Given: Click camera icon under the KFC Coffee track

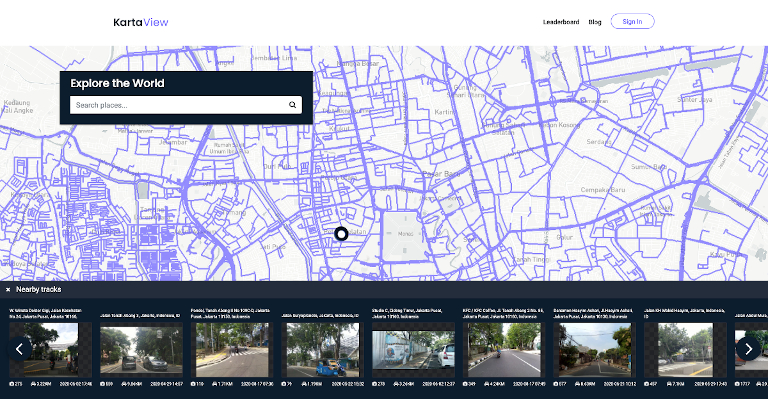Looking at the screenshot, I should [465, 384].
